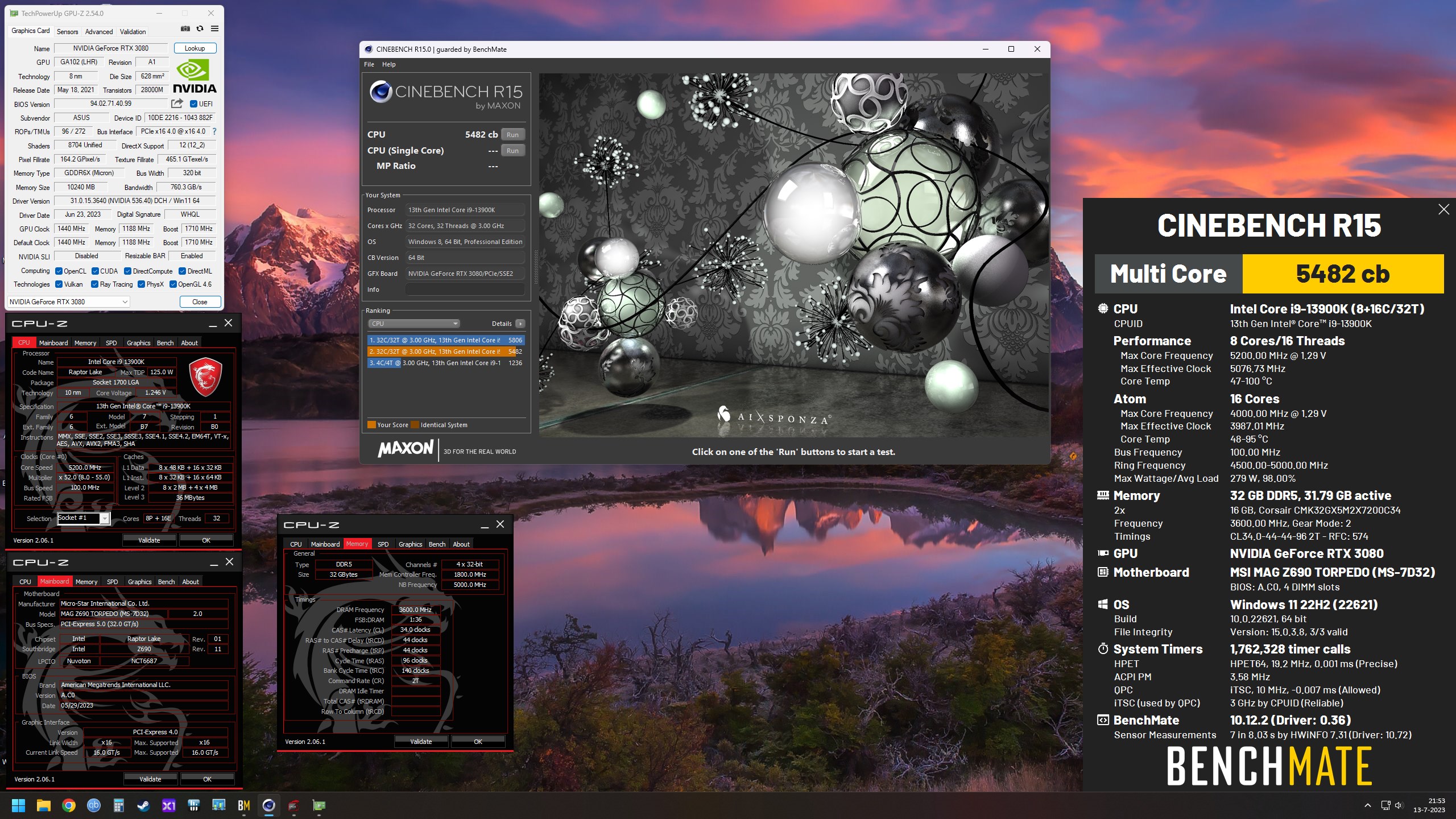Click OK in the CPU-Z Mainboard window
Screen dimensions: 1456x819
(207, 779)
